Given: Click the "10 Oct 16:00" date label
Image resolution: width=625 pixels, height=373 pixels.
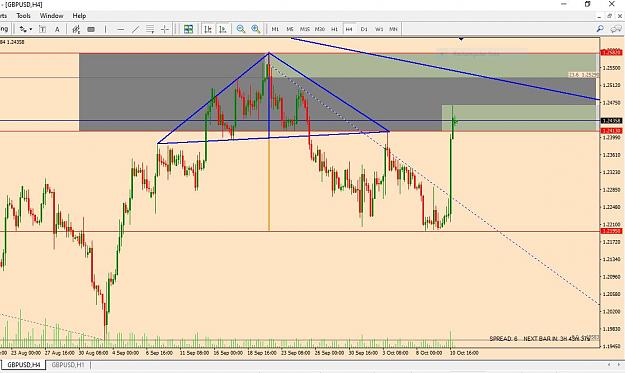Looking at the screenshot, I should 464,353.
